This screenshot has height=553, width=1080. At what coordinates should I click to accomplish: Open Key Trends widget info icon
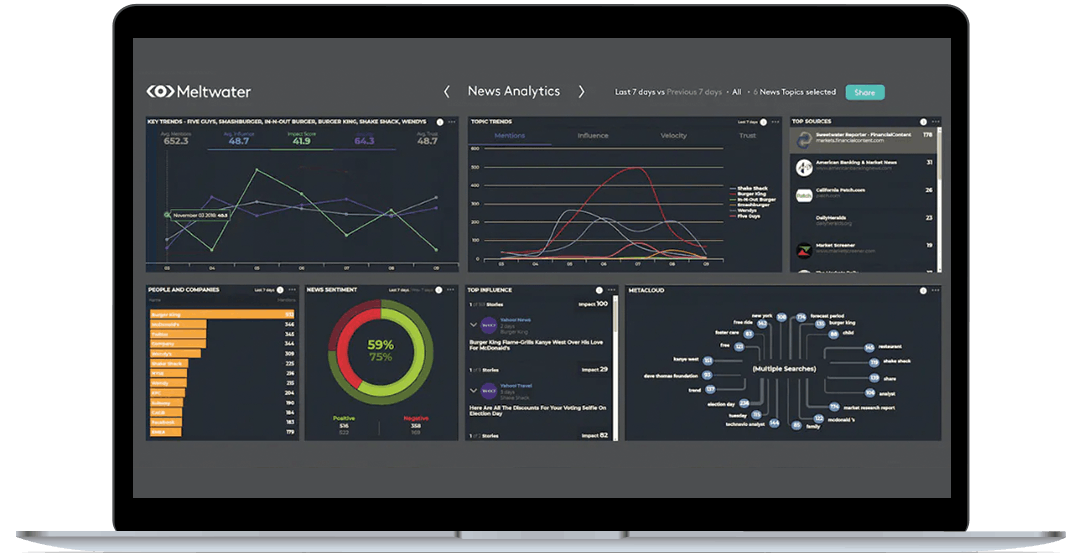click(x=440, y=122)
